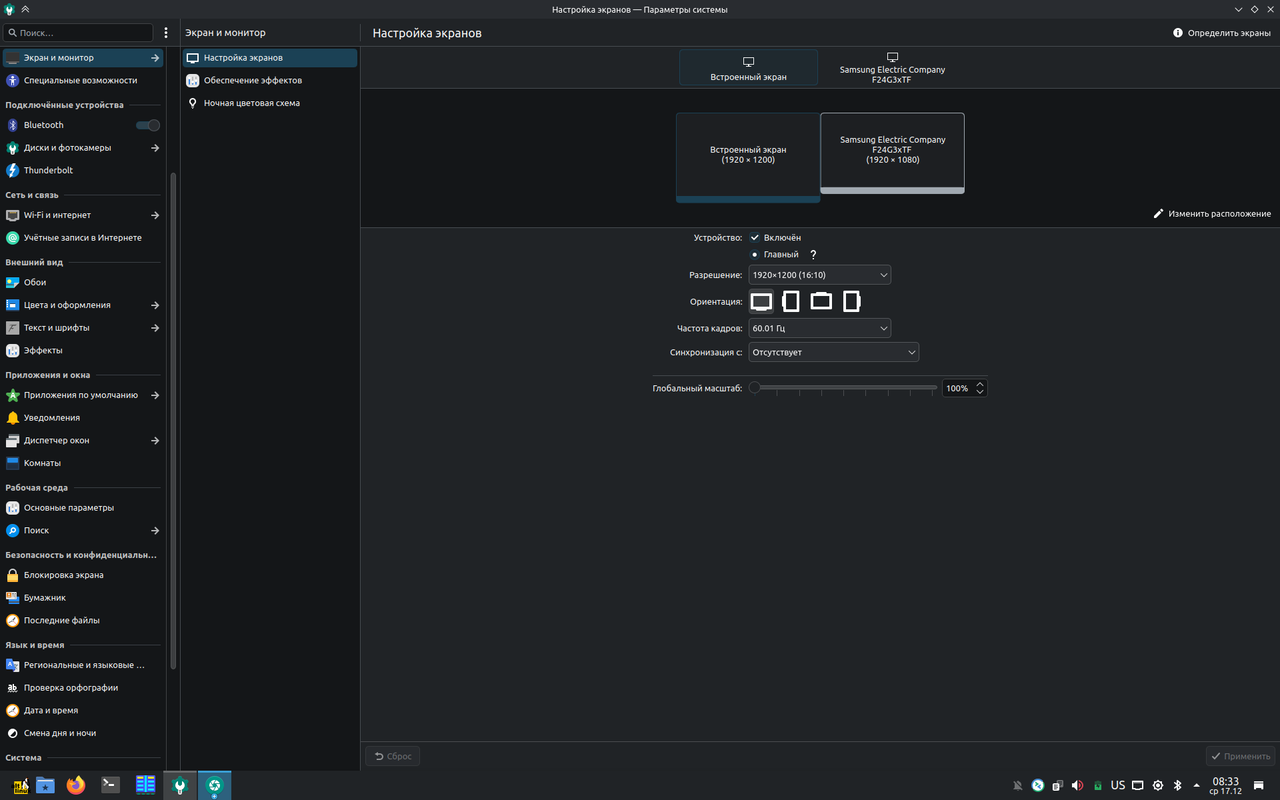
Task: Expand Приложения по умолчанию submenu
Action: pyautogui.click(x=155, y=395)
